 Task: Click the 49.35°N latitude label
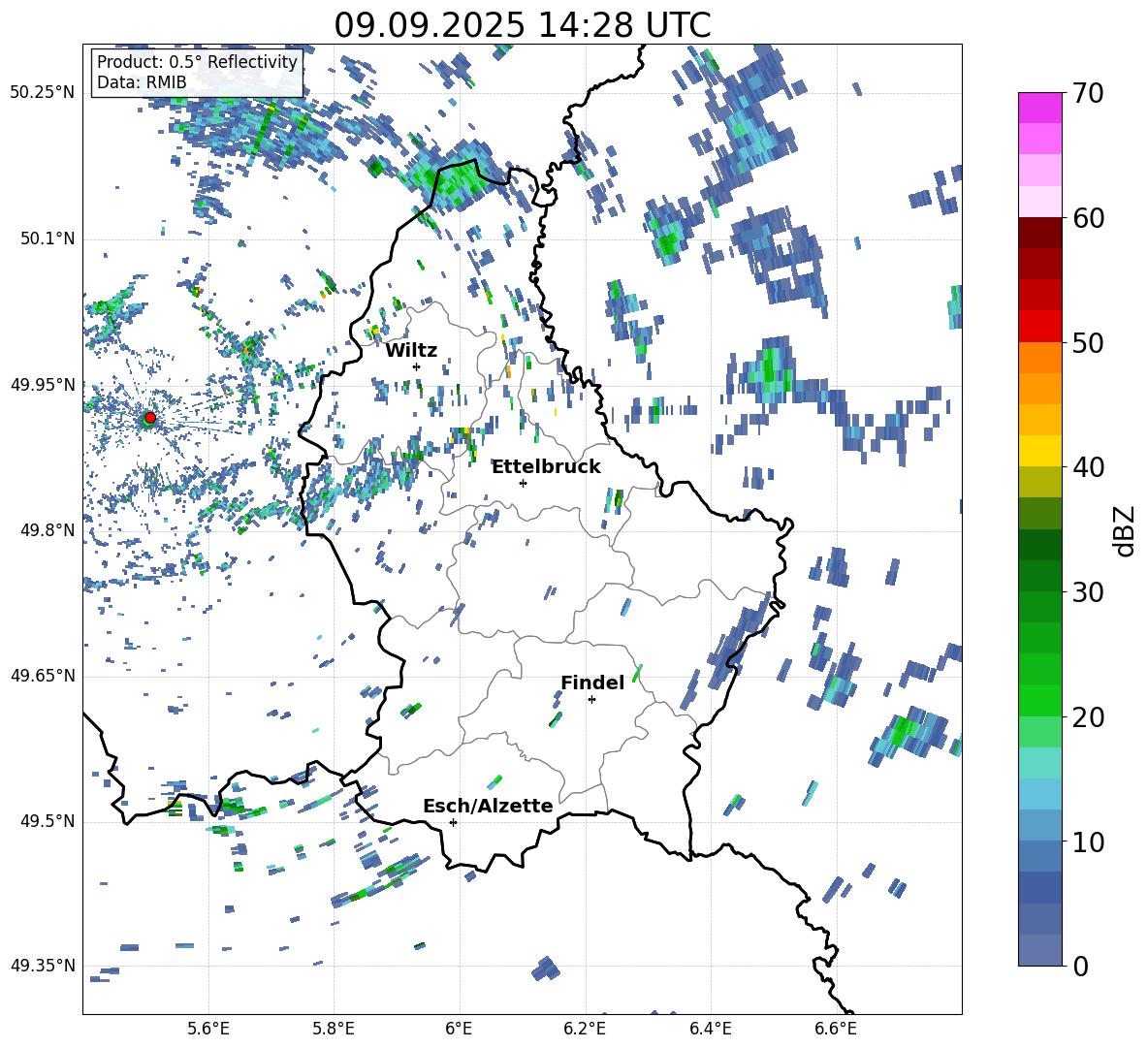click(43, 966)
